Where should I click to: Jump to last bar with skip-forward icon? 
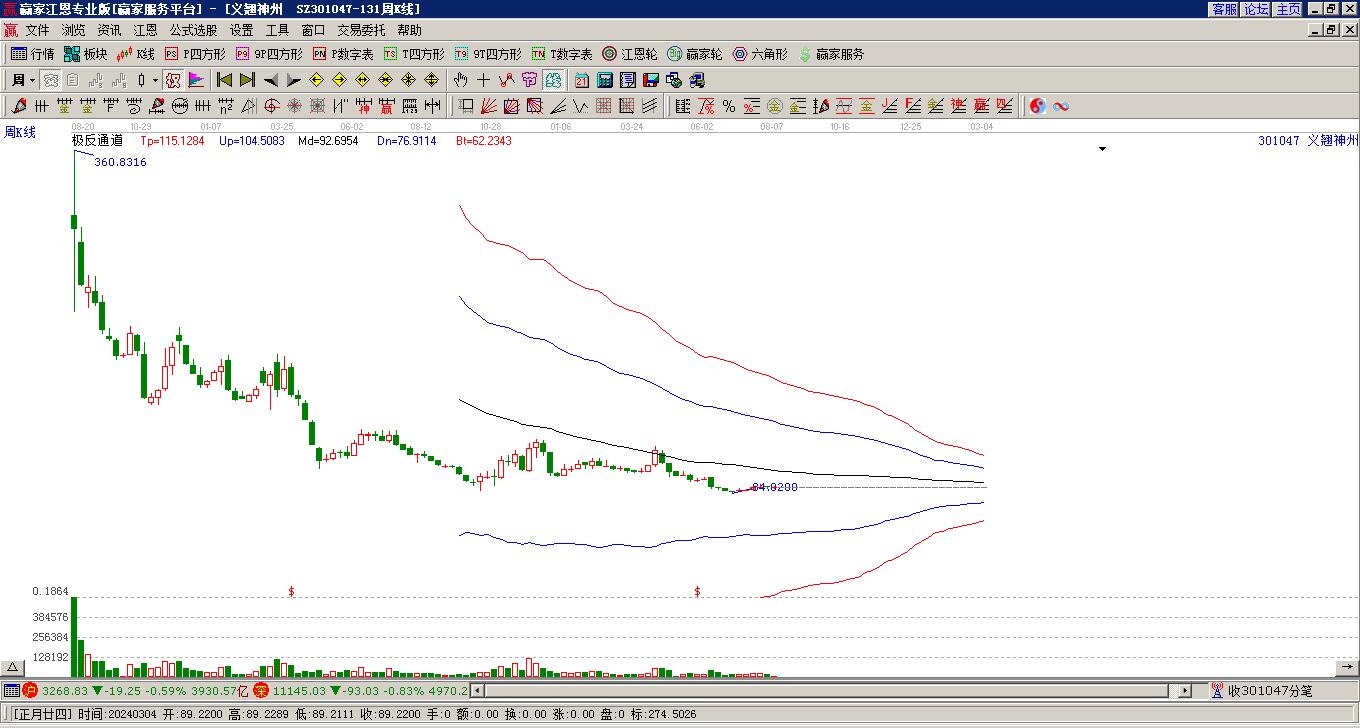coord(247,80)
